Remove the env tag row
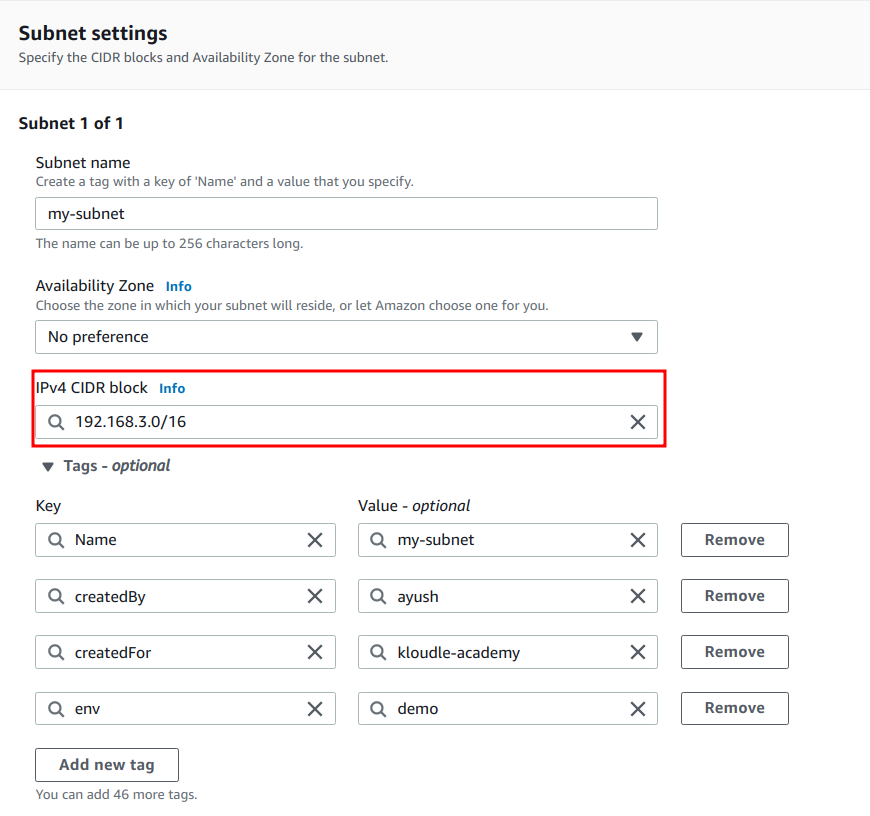 (x=735, y=708)
